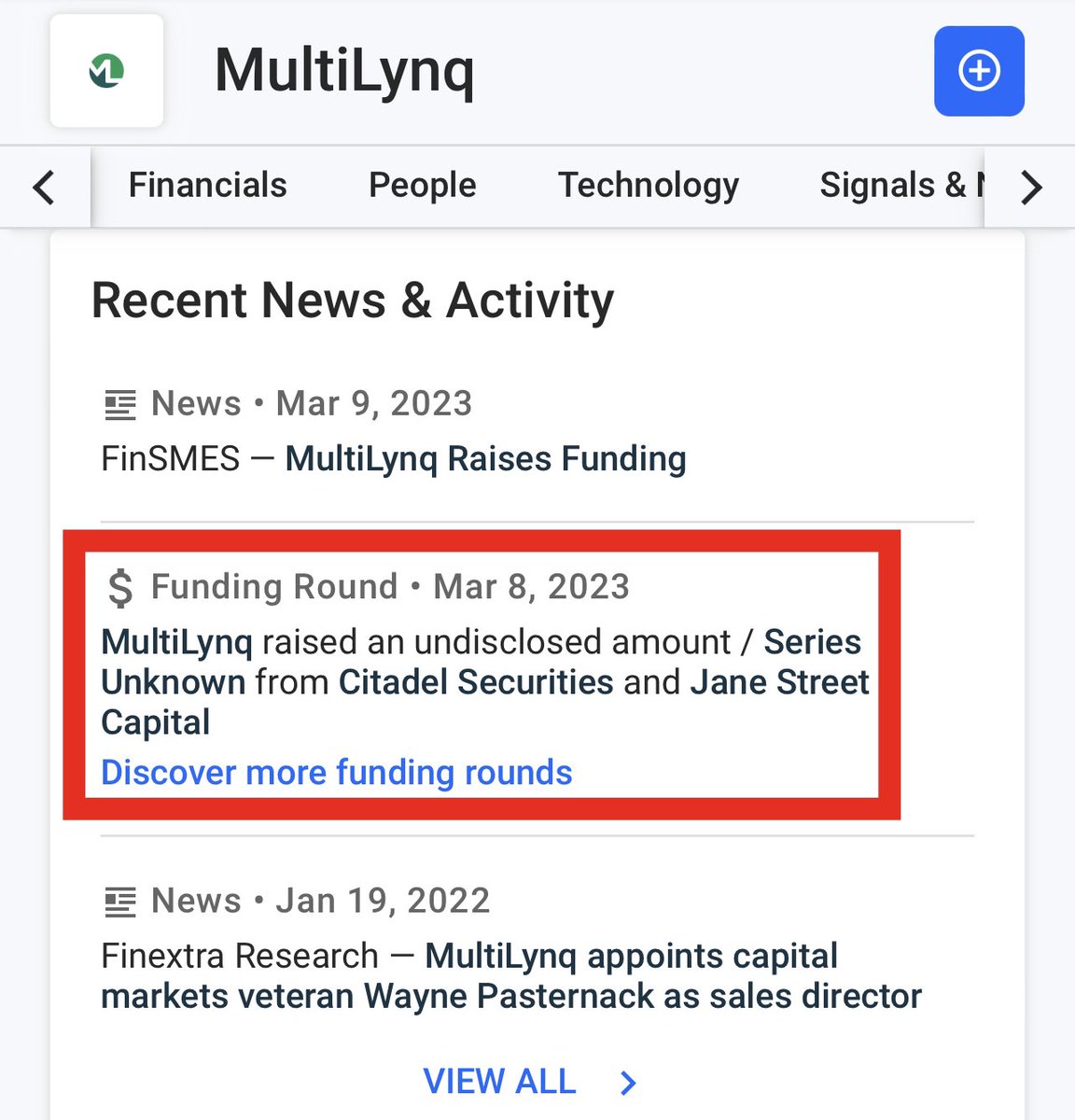1075x1120 pixels.
Task: Click the chevron next to VIEW ALL
Action: tap(628, 1083)
